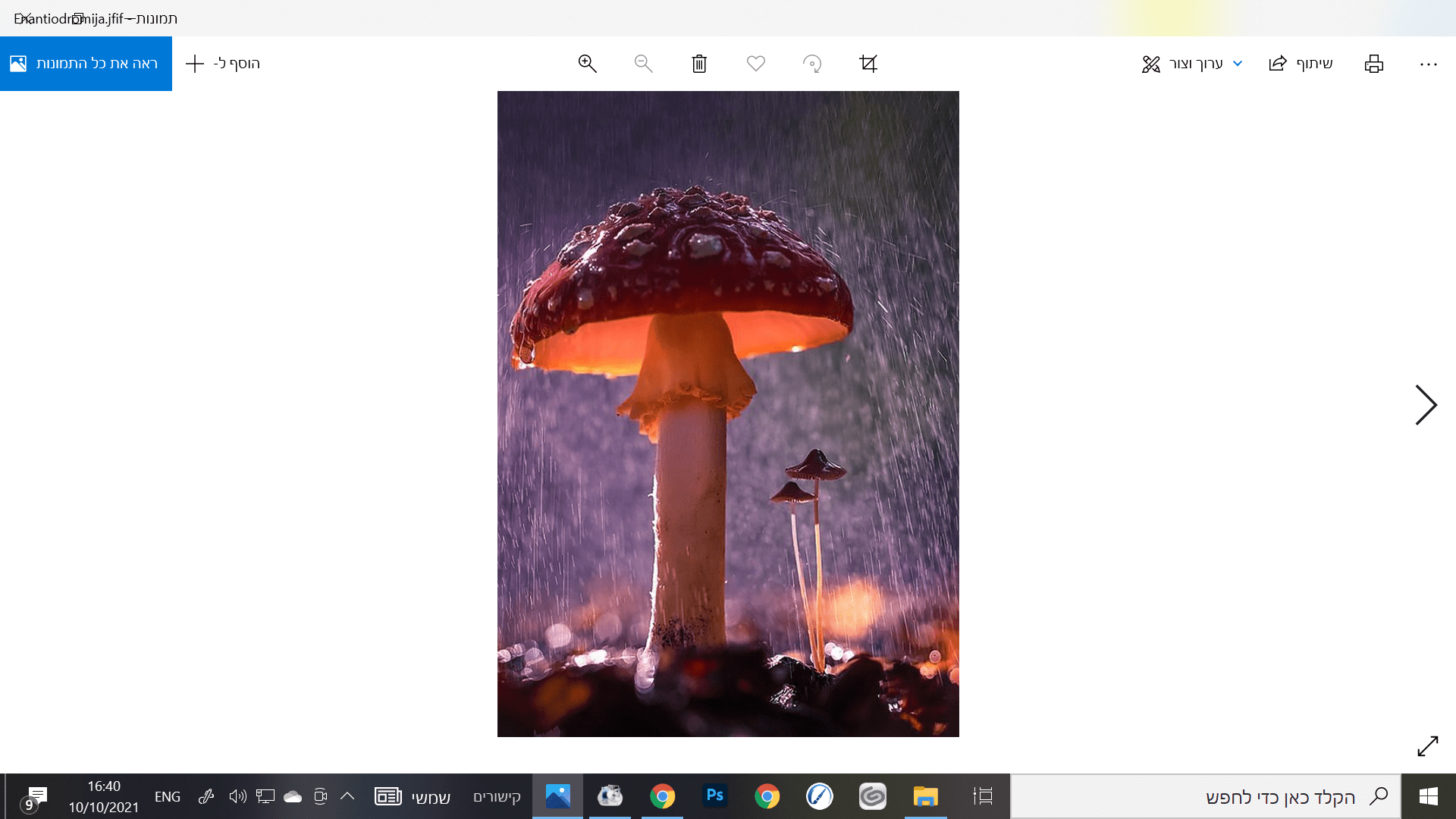Switch the ENG keyboard language indicator
Screen dimensions: 1456x819
pyautogui.click(x=168, y=796)
